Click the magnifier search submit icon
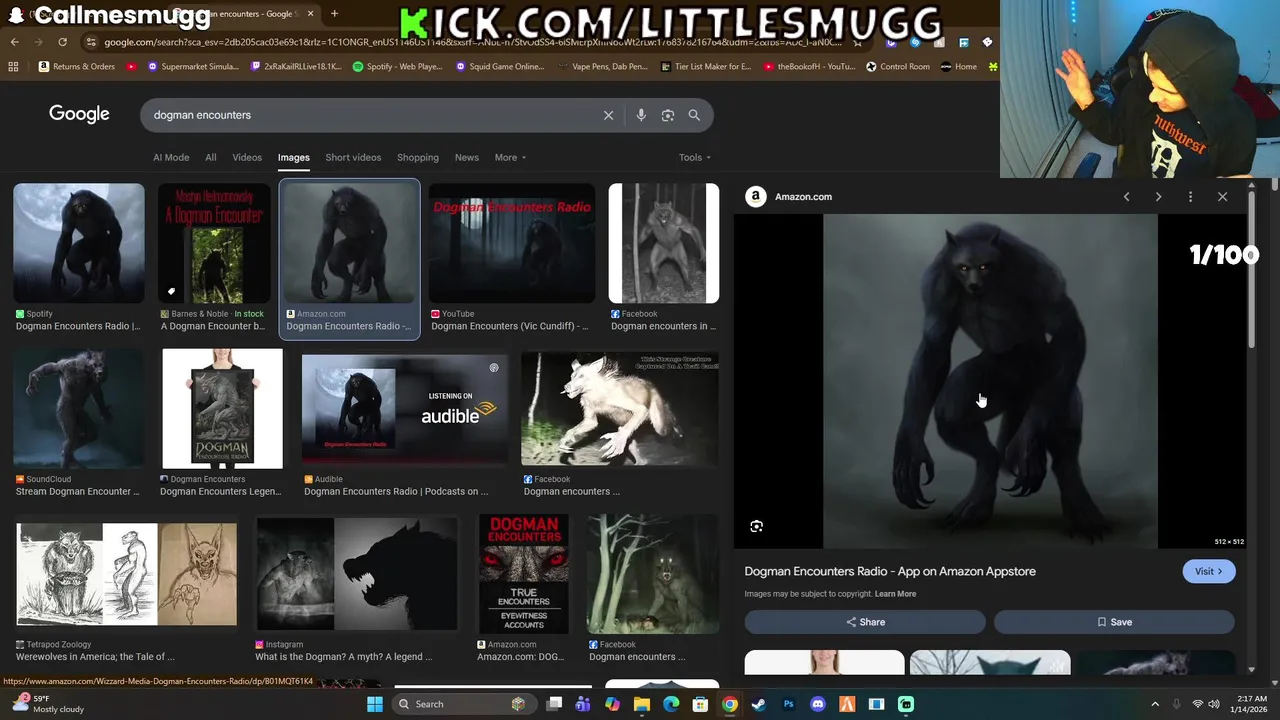 694,115
